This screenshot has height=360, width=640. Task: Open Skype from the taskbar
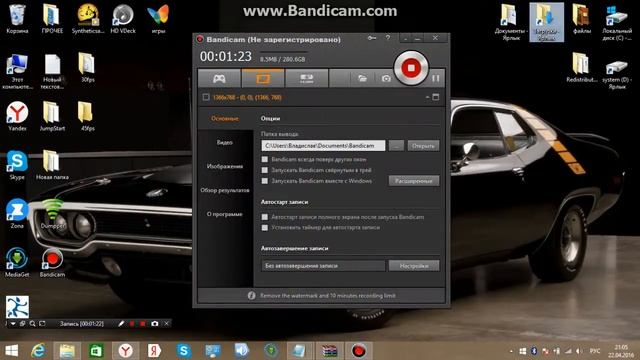[x=184, y=351]
